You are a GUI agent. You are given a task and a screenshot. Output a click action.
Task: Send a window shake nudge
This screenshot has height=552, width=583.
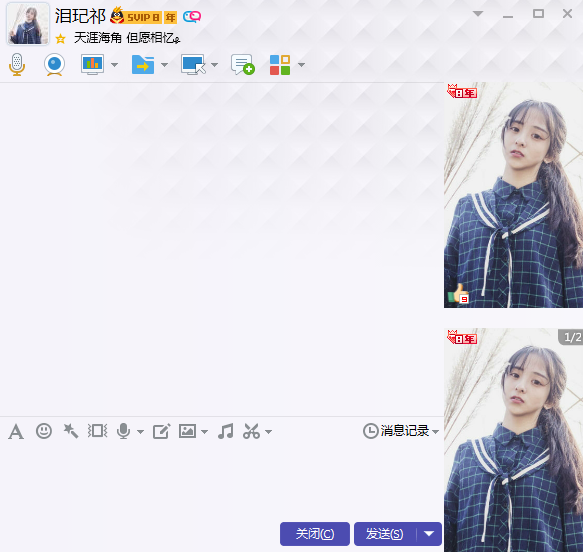(x=97, y=431)
